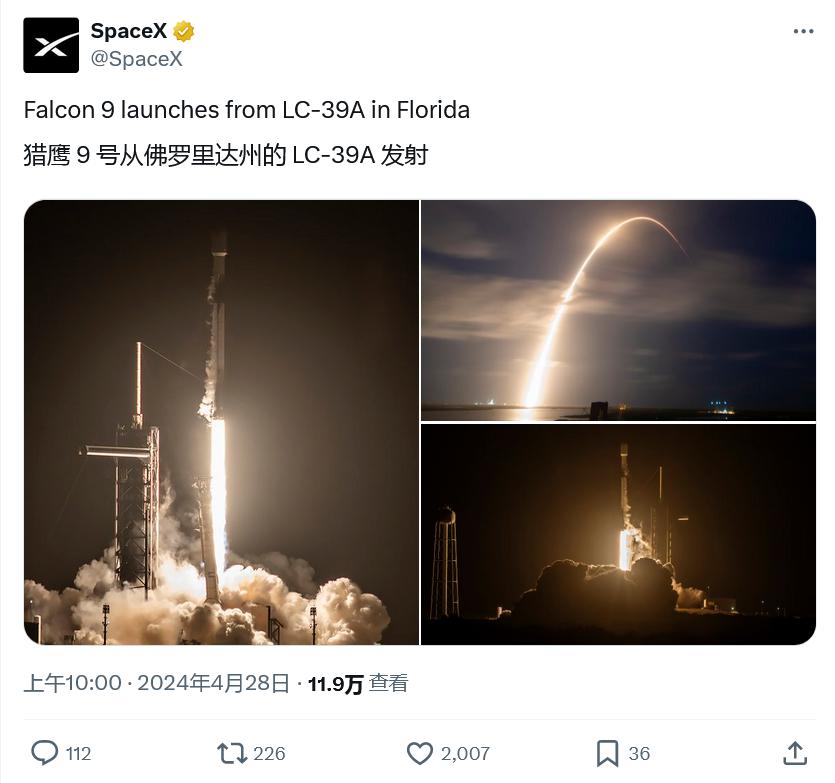Open the SpaceX display name link
Screen dimensions: 835x783
(128, 31)
